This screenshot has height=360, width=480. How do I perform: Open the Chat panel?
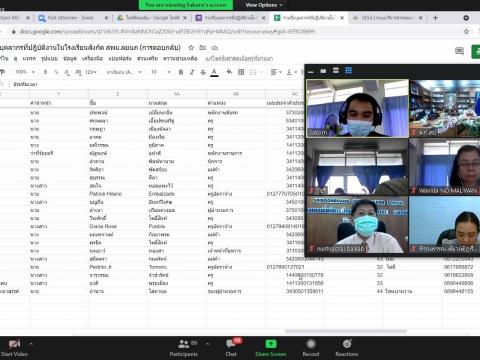tap(231, 348)
